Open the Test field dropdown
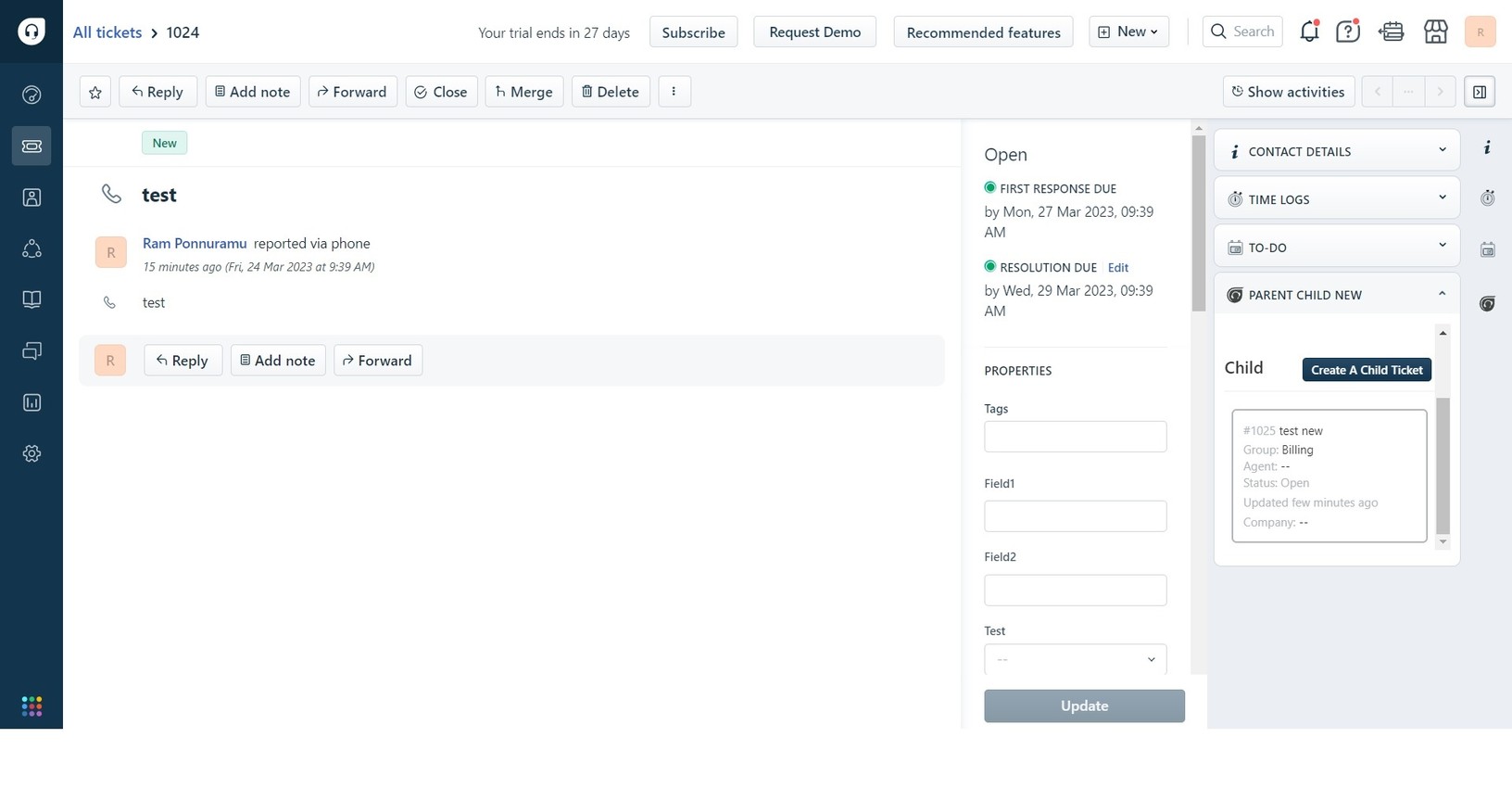 [x=1075, y=659]
